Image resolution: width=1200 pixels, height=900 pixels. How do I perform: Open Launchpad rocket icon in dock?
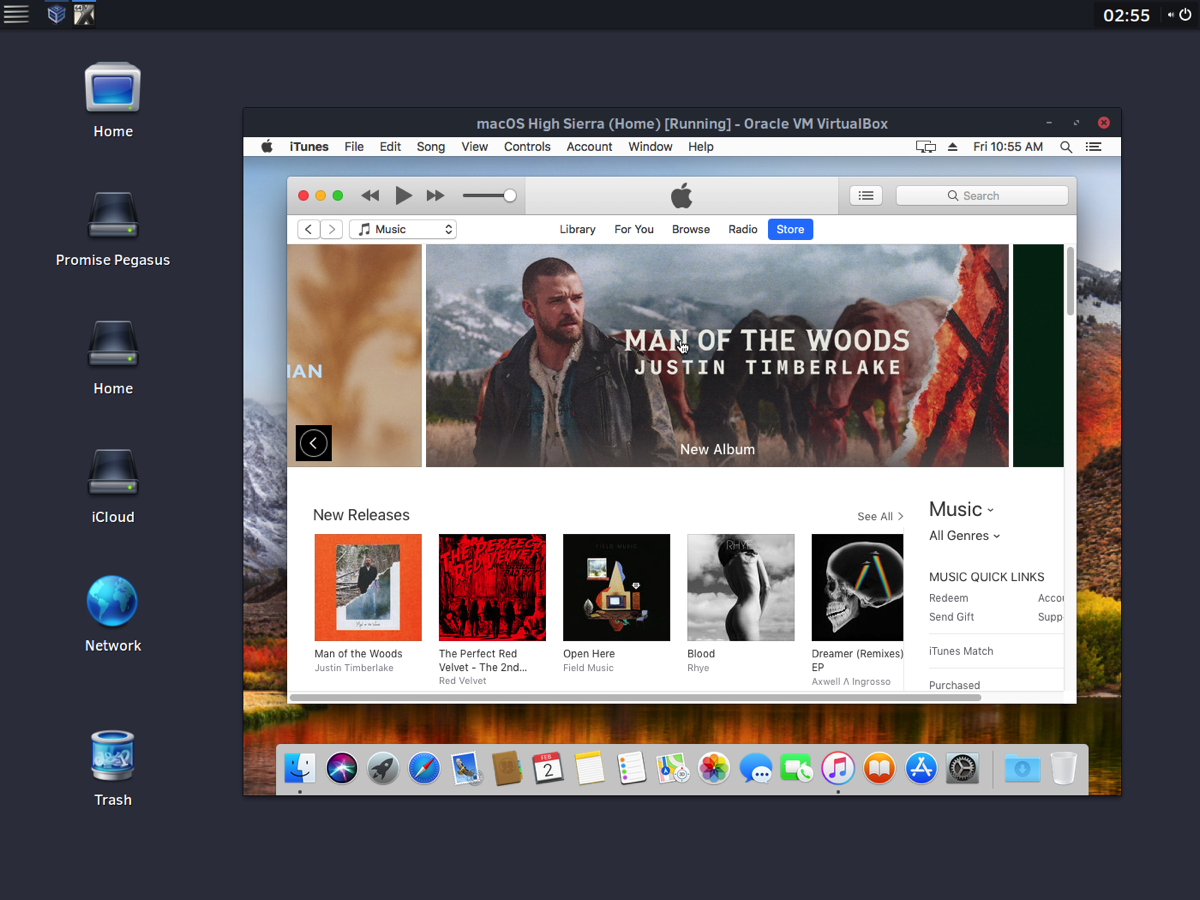[383, 768]
